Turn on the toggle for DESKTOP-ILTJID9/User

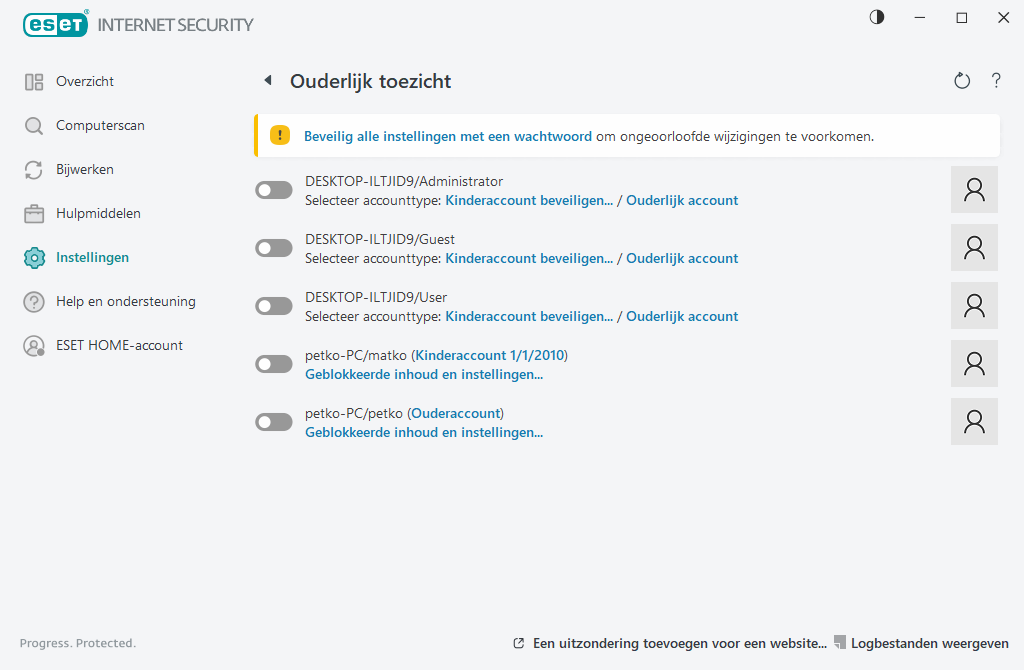point(274,306)
